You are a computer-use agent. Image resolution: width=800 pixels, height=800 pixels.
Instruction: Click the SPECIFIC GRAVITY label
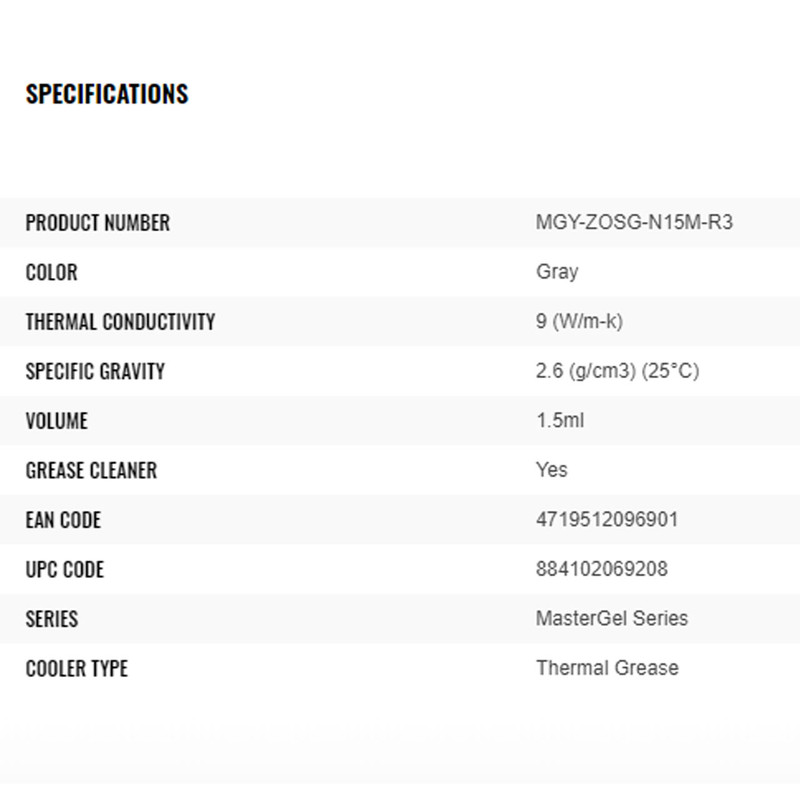click(x=95, y=371)
